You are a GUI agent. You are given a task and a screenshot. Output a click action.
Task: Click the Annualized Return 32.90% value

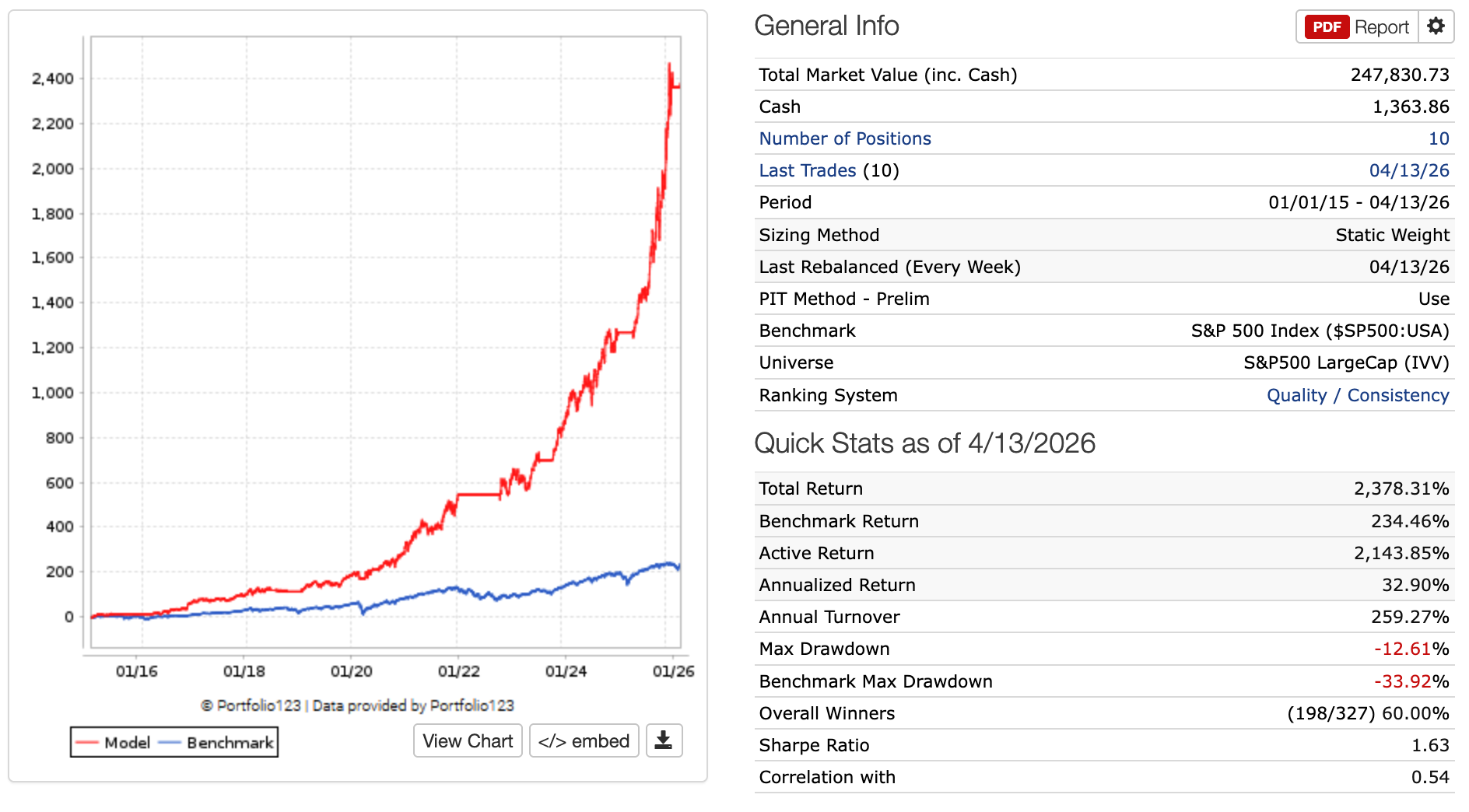pyautogui.click(x=1415, y=585)
